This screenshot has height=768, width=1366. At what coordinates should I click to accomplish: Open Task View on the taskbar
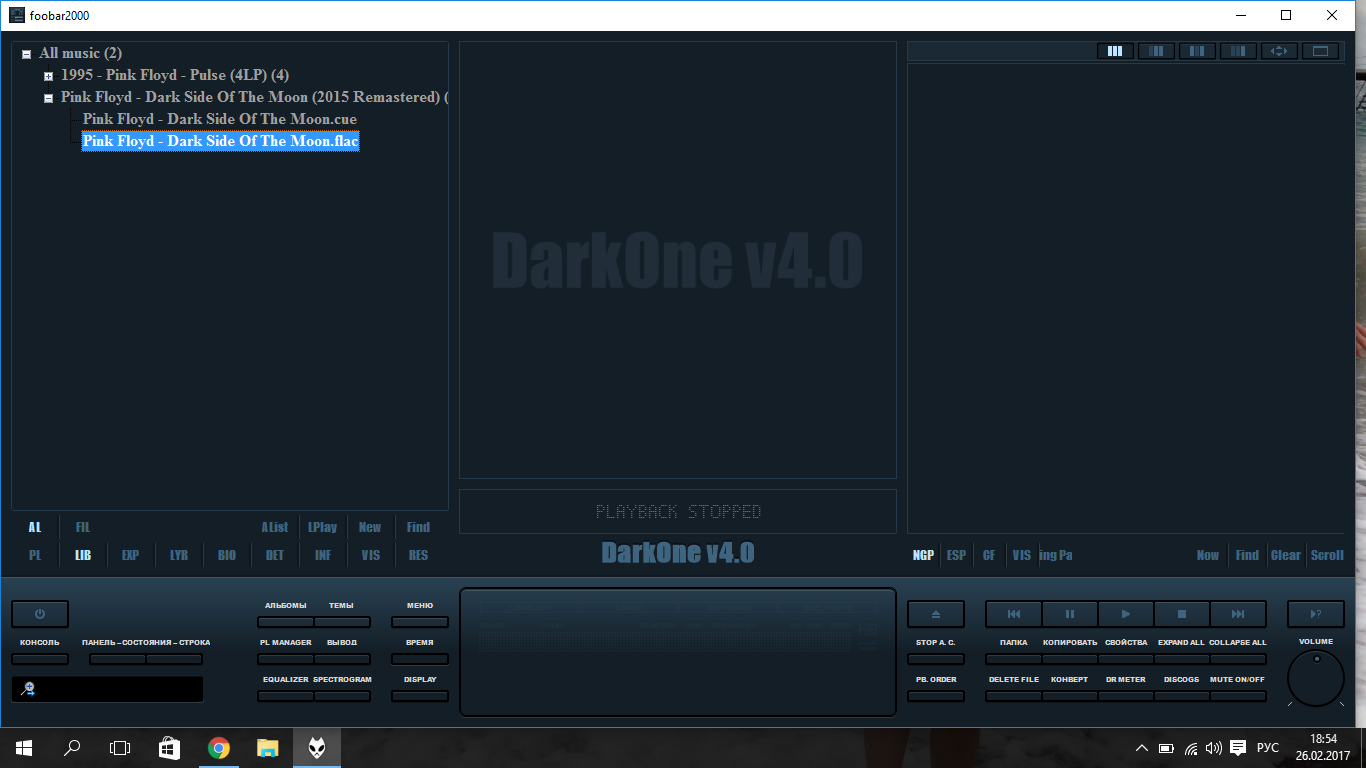[x=120, y=748]
